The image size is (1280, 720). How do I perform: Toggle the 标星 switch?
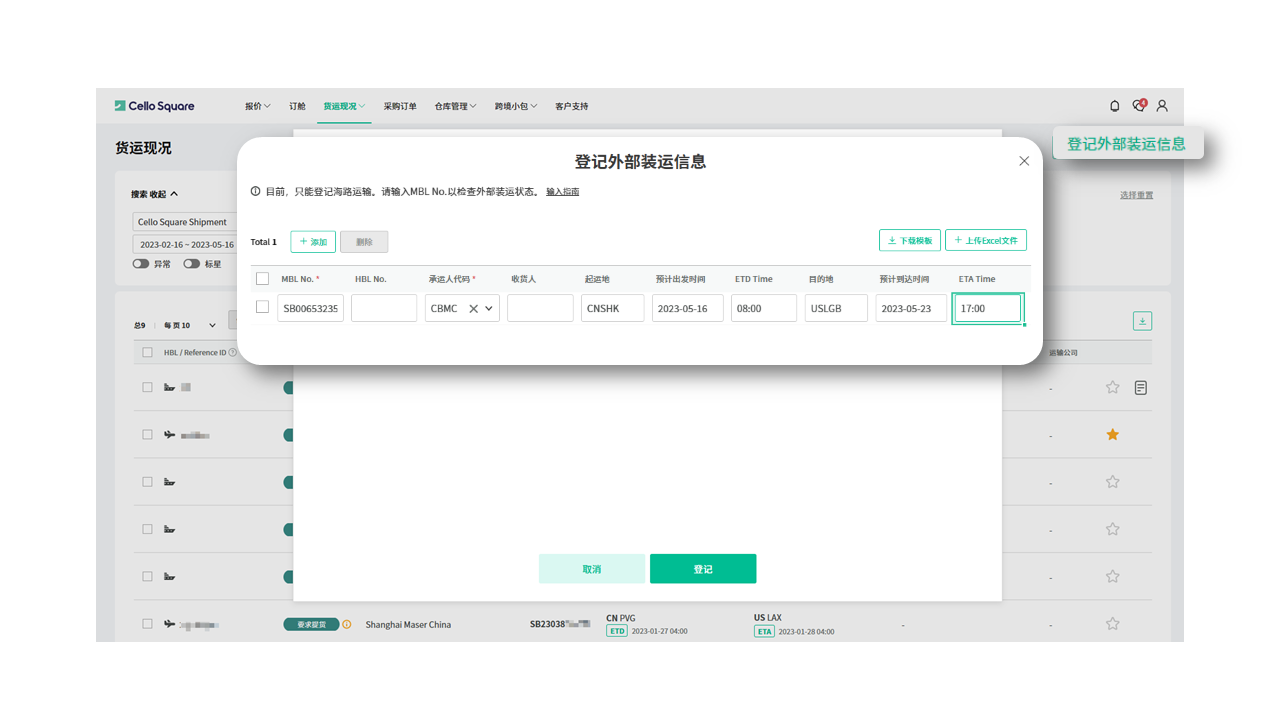click(x=191, y=264)
